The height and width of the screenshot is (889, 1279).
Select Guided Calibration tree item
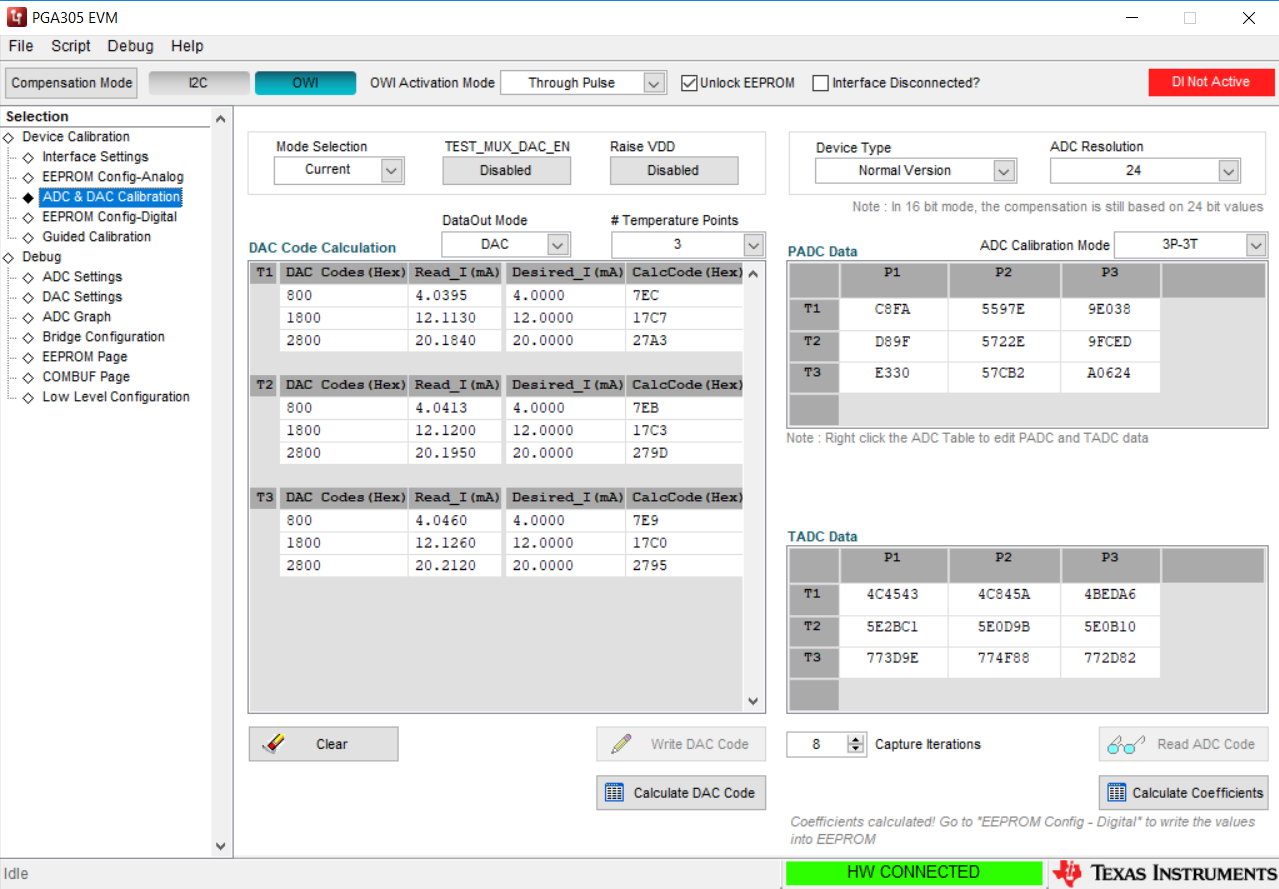coord(97,237)
